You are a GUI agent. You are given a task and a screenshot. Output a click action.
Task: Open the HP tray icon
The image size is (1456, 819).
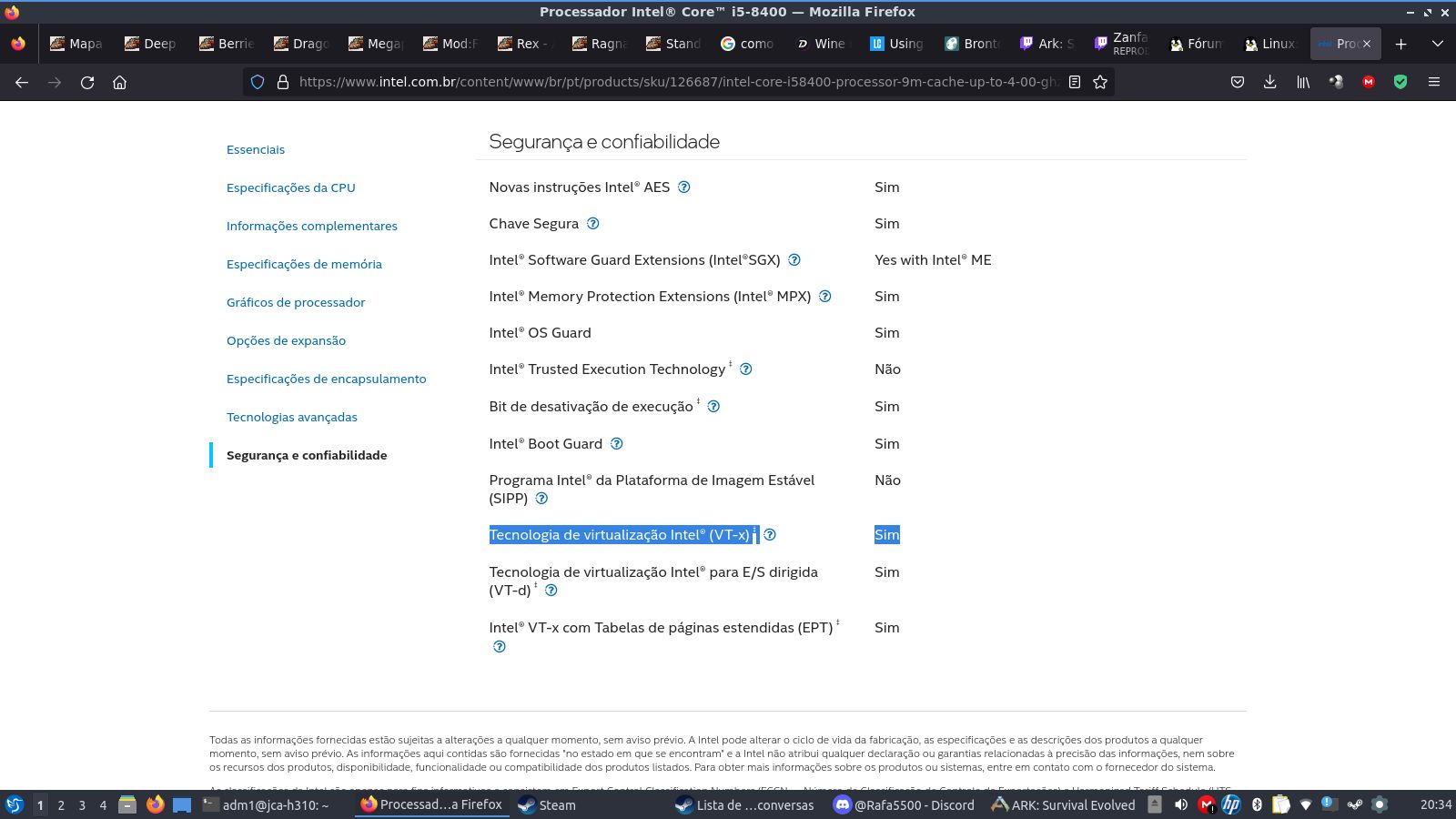point(1231,804)
